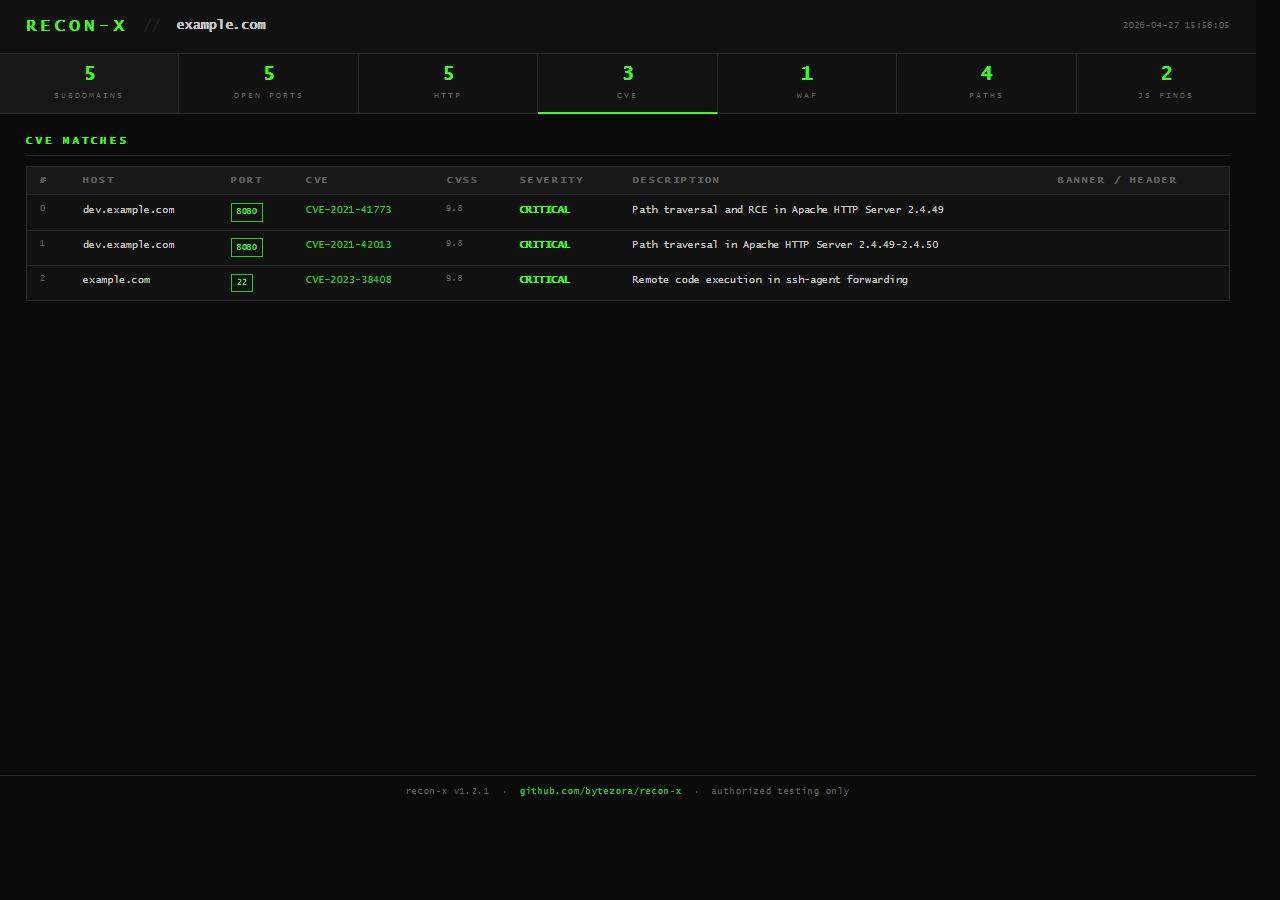
Task: Click the port 22 badge
Action: point(242,283)
